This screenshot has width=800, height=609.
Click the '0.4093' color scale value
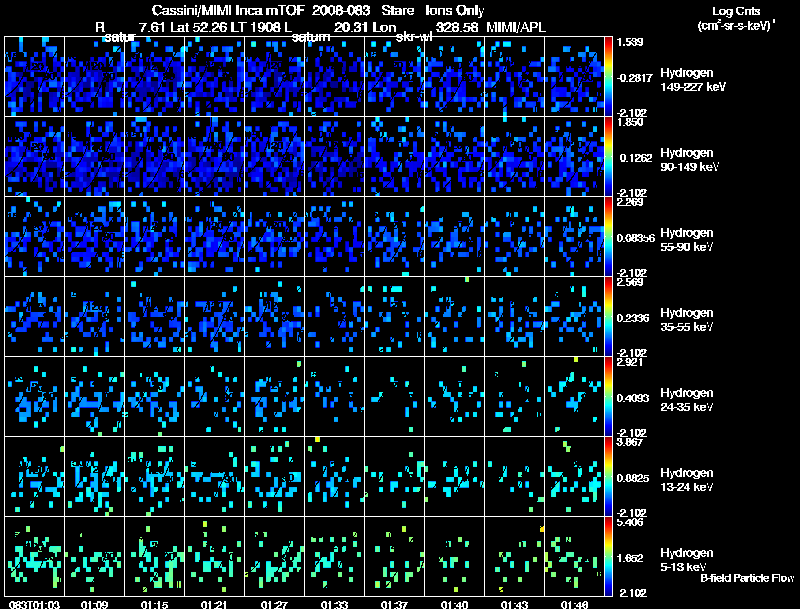633,398
